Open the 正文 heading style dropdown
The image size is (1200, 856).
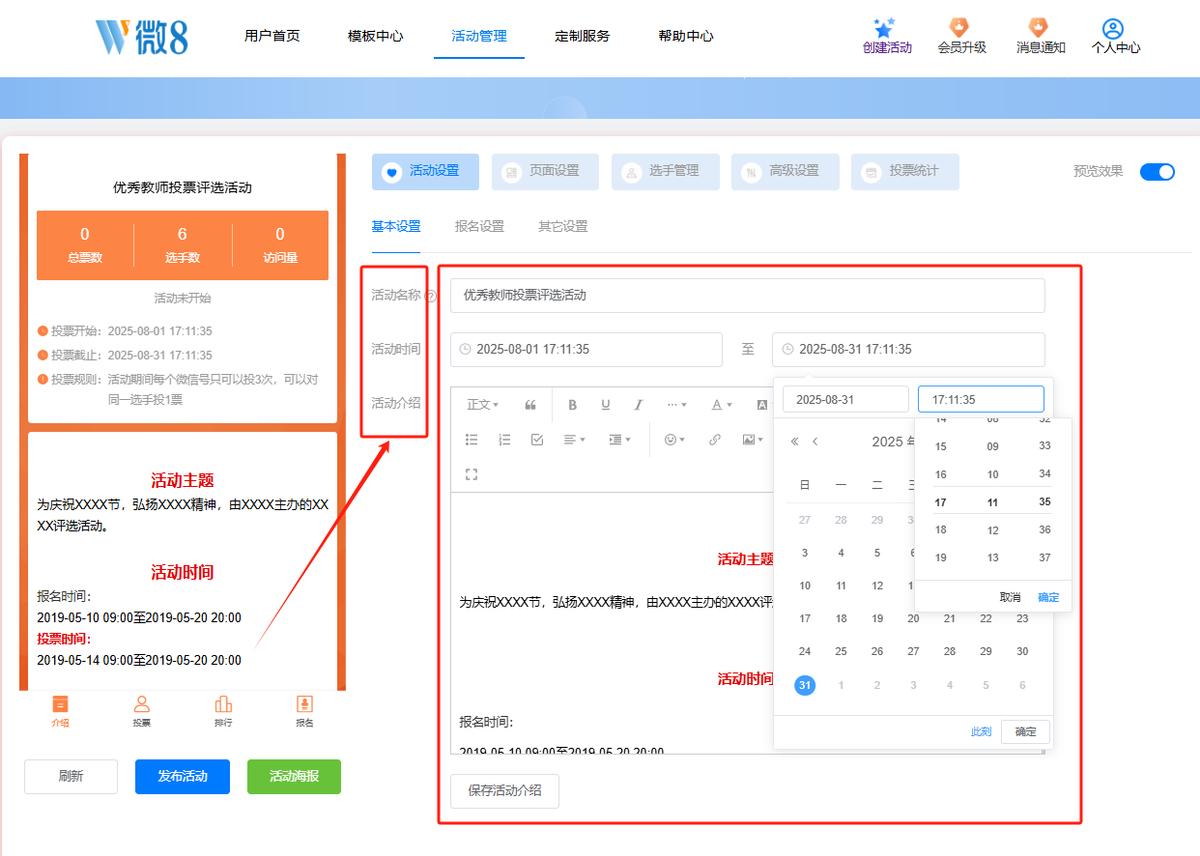point(483,405)
